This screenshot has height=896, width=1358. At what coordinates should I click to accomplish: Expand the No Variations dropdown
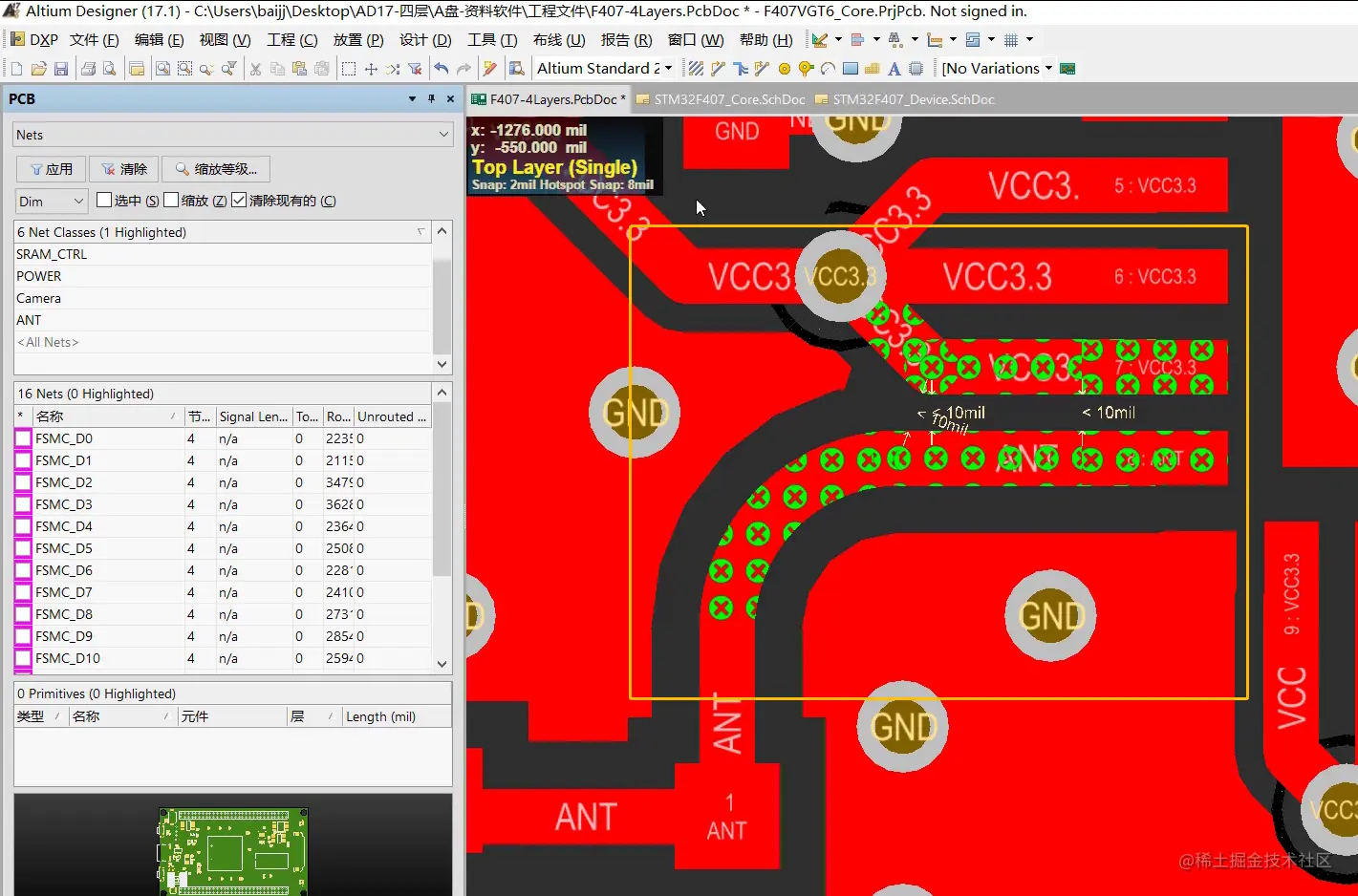point(1048,69)
